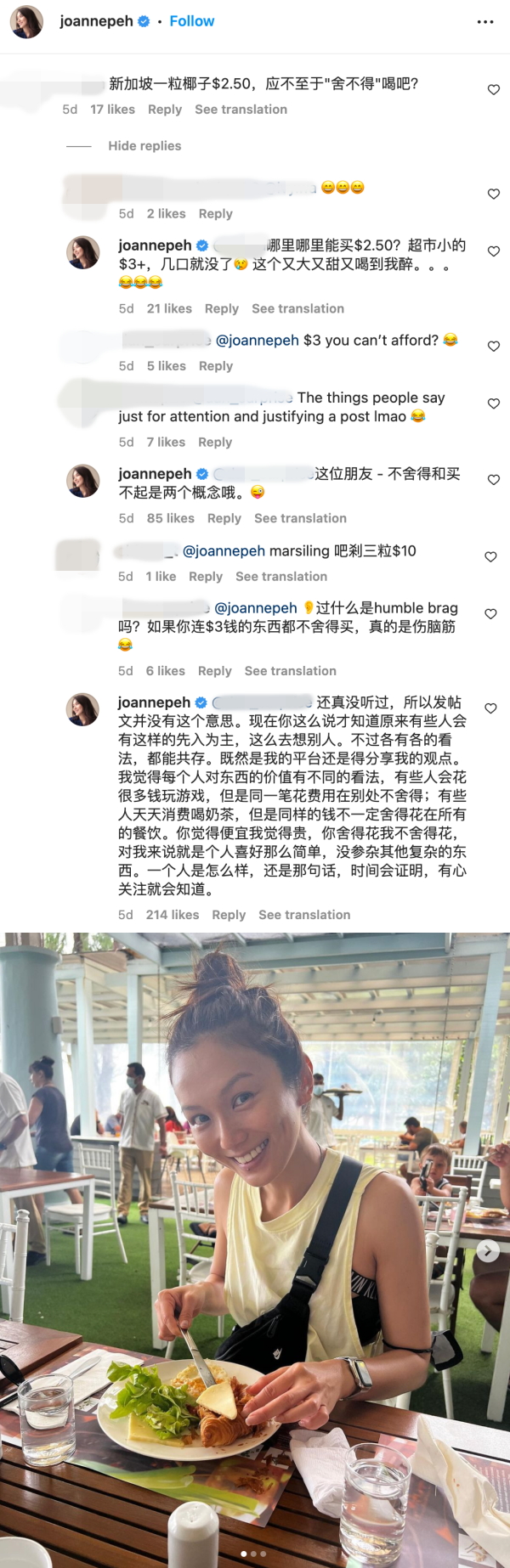Reply to joannepeh's 21-likes comment
Image resolution: width=510 pixels, height=1568 pixels.
click(x=222, y=308)
